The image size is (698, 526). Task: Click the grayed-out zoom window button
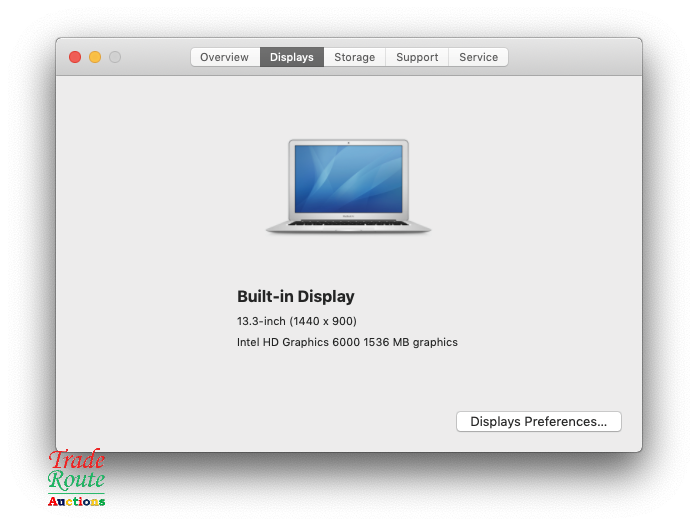[115, 57]
